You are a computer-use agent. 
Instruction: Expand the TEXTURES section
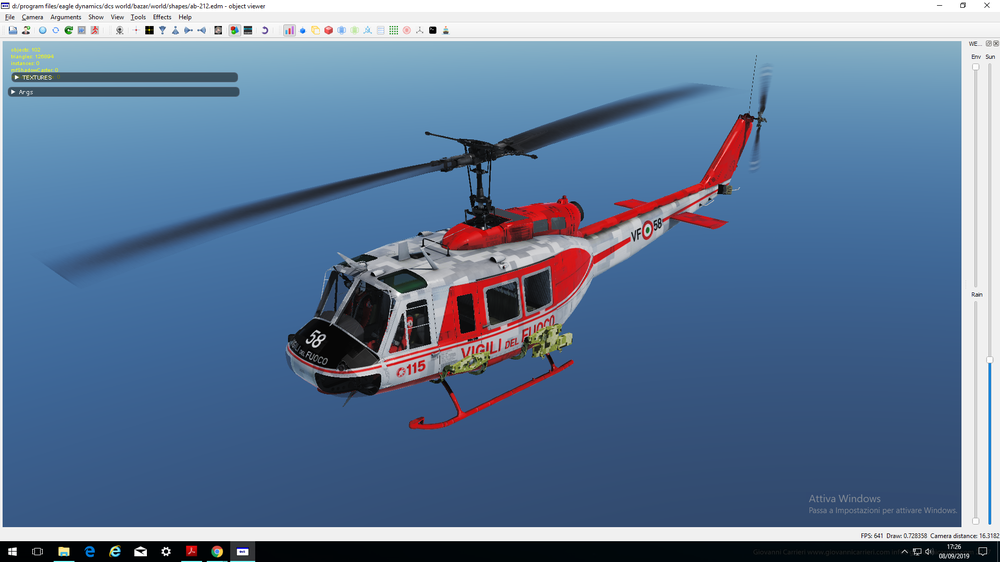(x=124, y=77)
